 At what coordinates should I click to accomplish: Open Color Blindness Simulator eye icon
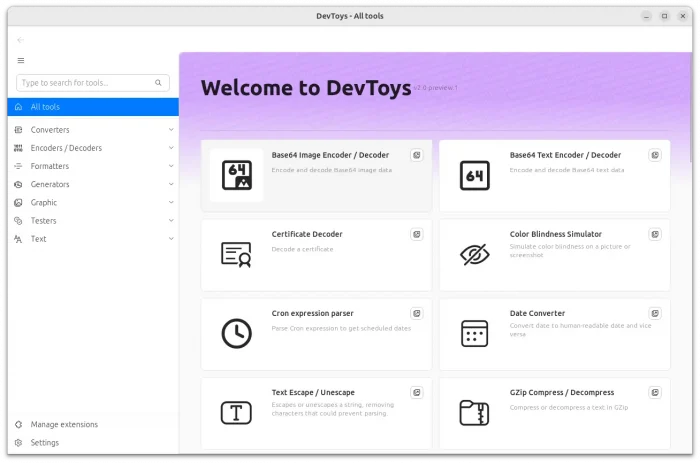click(474, 254)
